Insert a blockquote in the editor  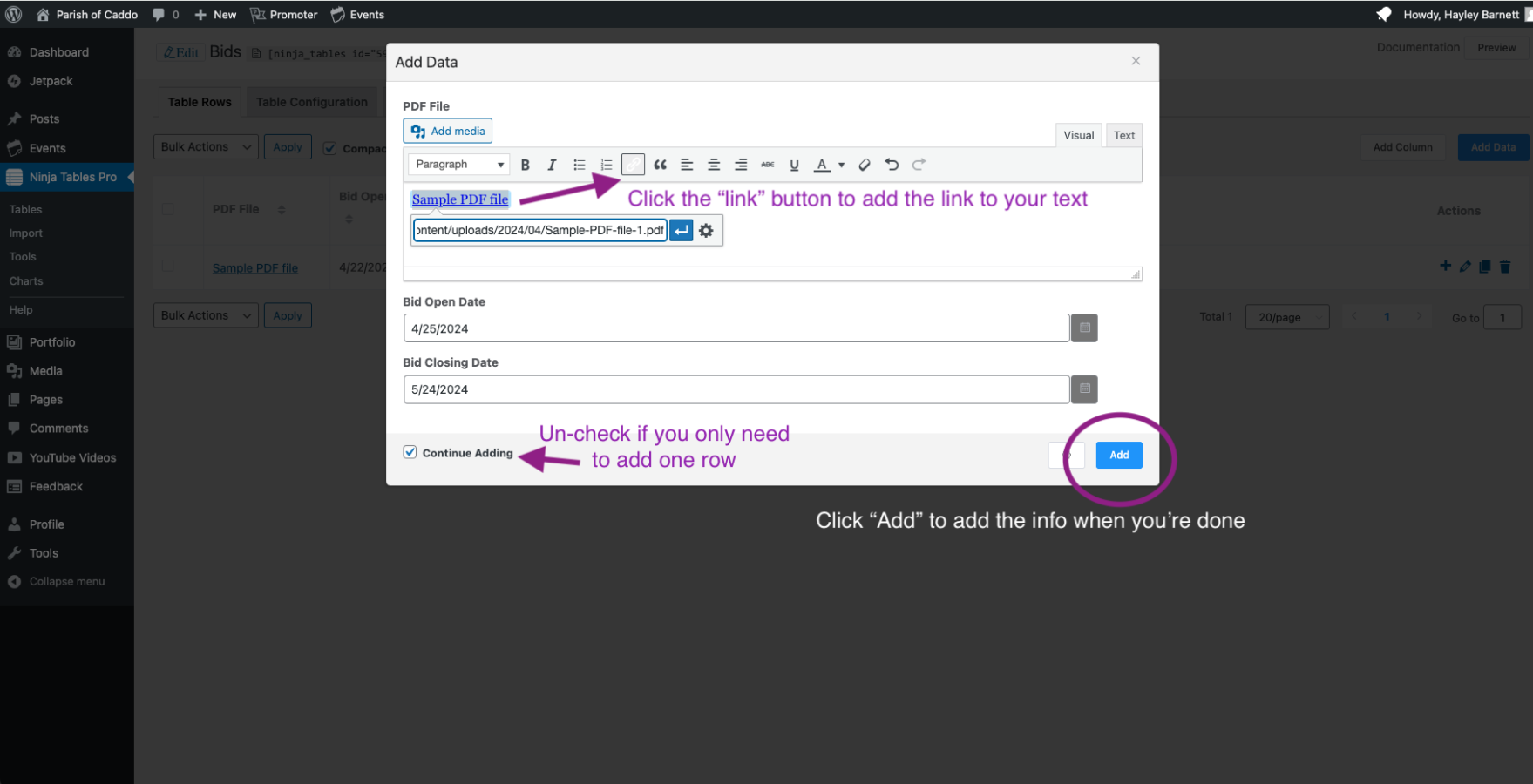coord(660,165)
